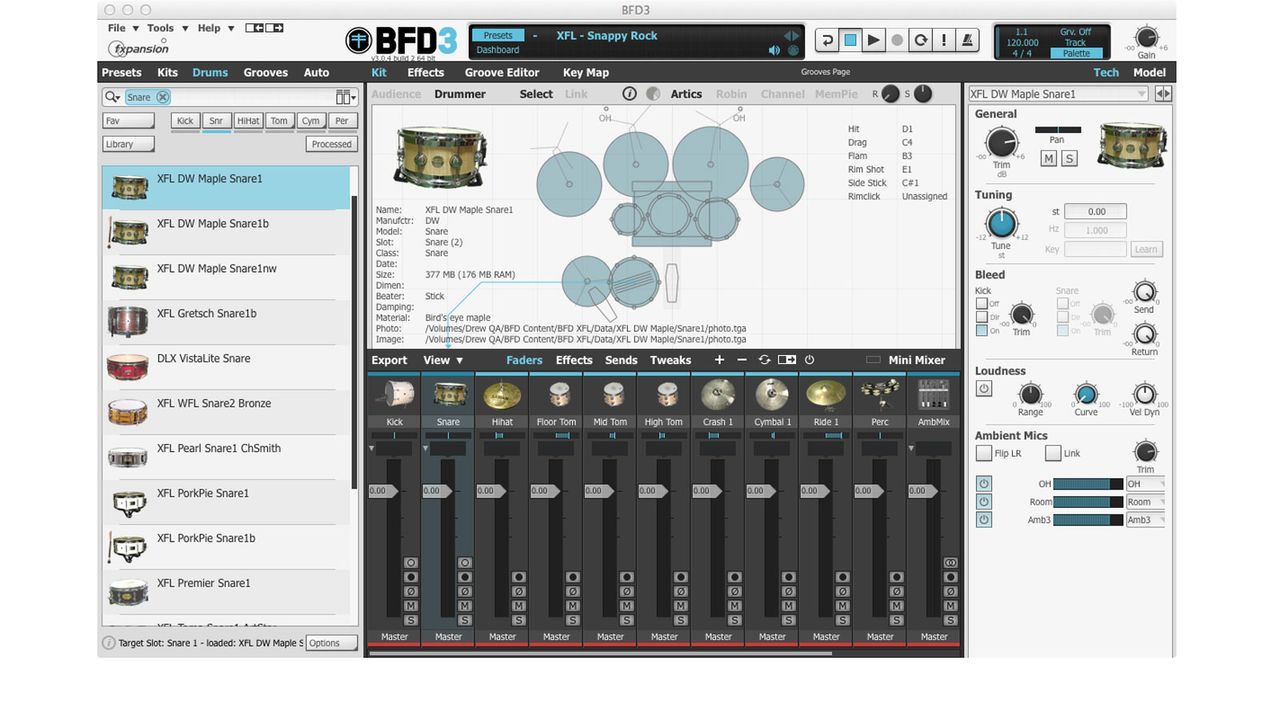Toggle the Room ambient mic power
This screenshot has height=720, width=1280.
click(984, 502)
